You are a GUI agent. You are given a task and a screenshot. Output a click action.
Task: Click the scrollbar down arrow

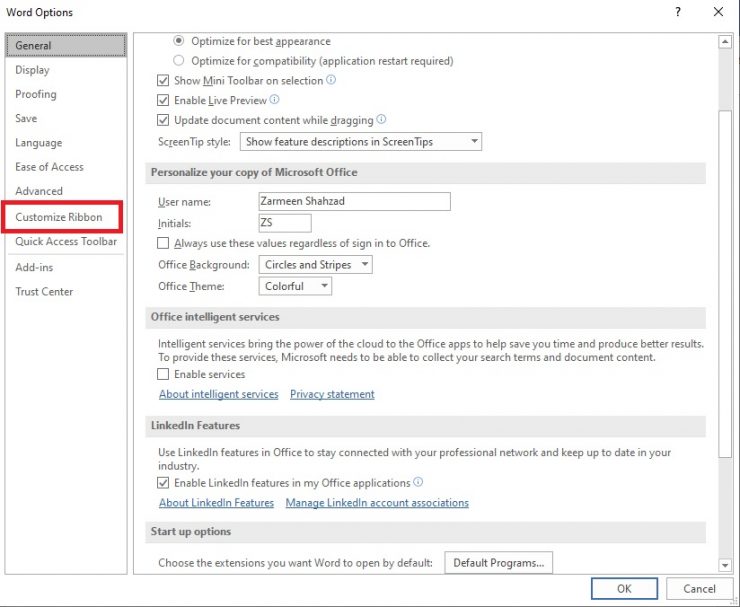[x=725, y=565]
